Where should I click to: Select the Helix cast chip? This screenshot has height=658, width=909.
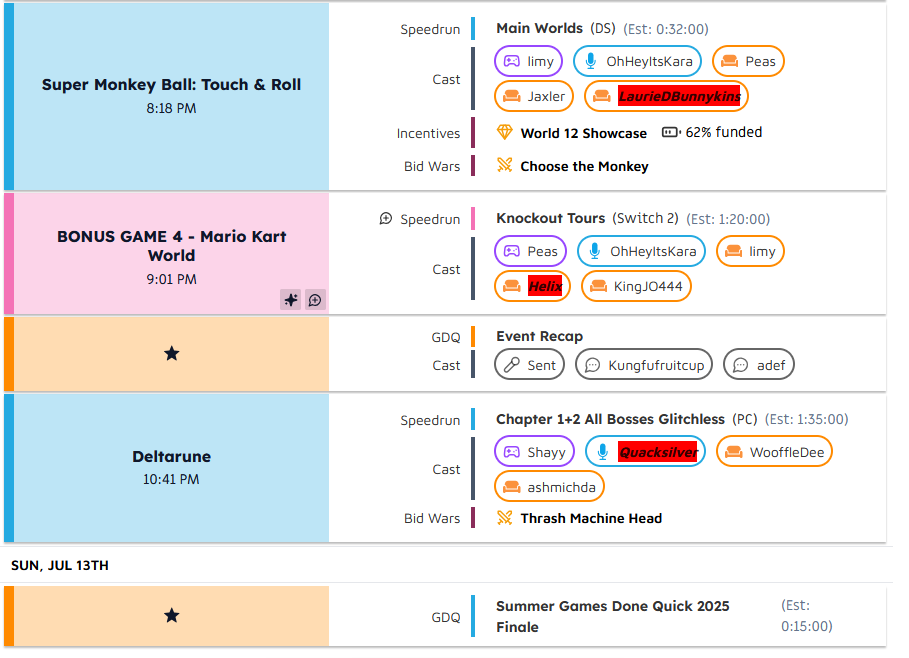tap(532, 286)
